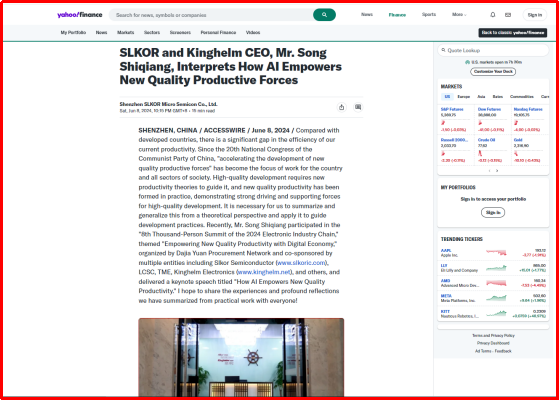Click the META sparkline chart
Image resolution: width=560 pixels, height=401 pixels.
point(496,298)
